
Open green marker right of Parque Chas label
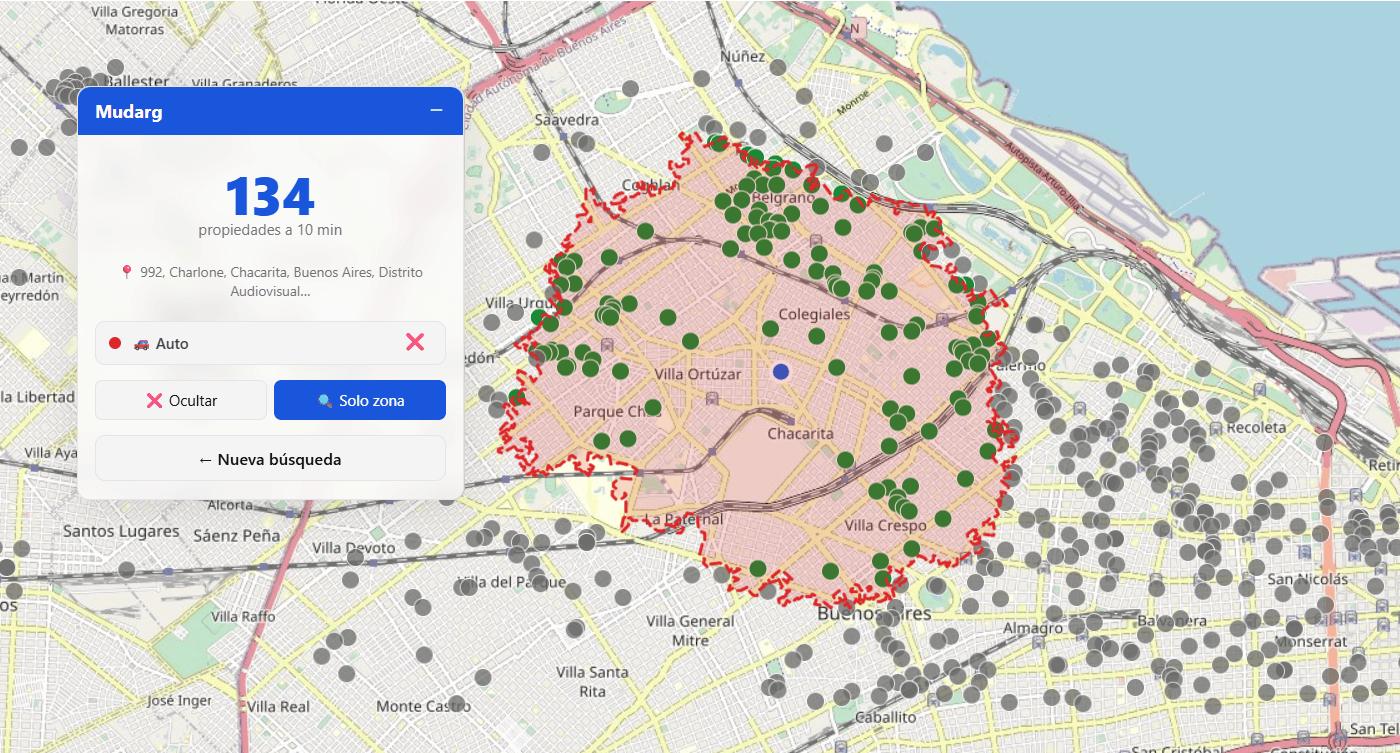click(x=653, y=407)
